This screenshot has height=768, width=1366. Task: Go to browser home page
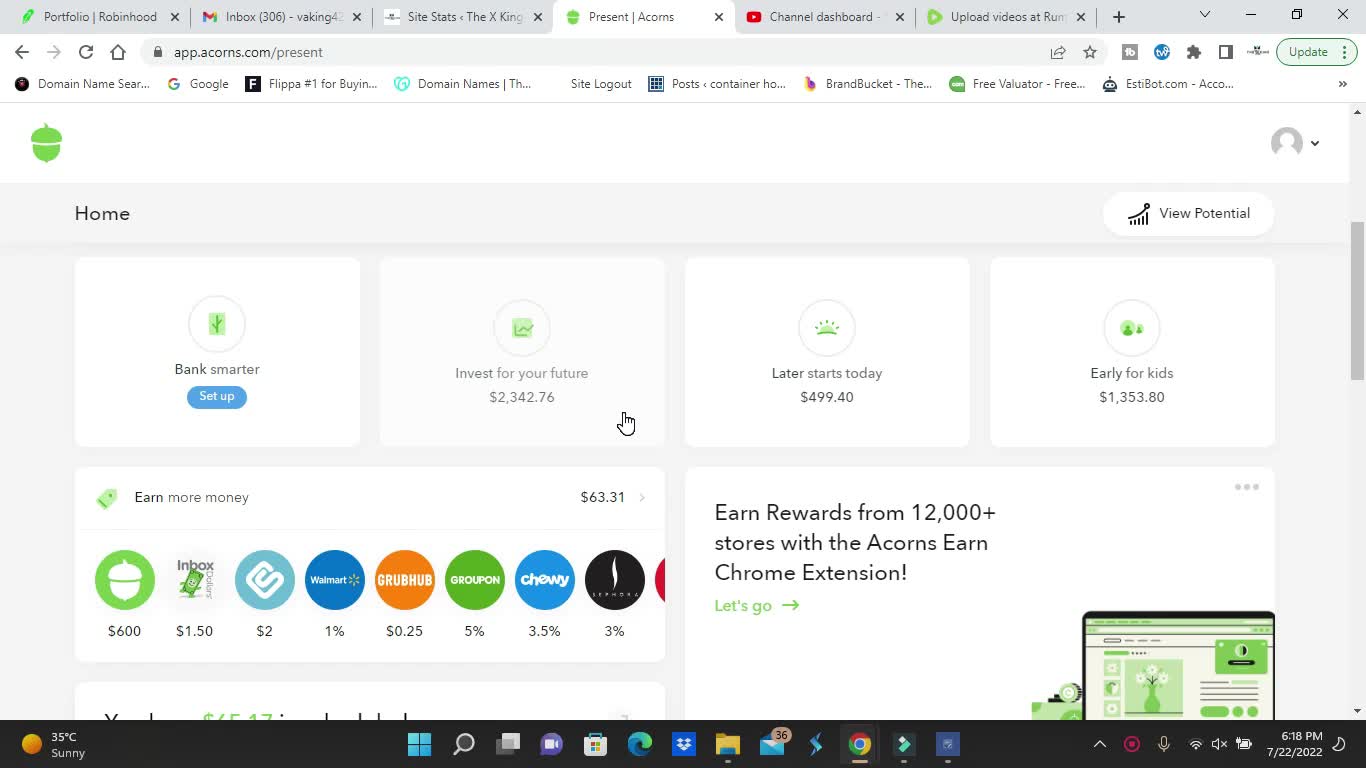point(118,52)
